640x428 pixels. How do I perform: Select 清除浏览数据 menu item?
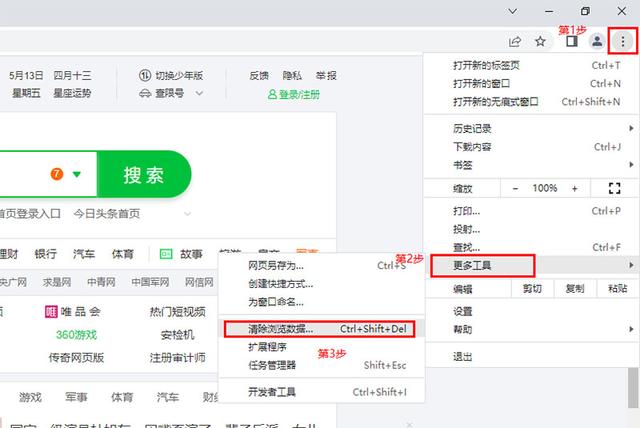tap(267, 328)
